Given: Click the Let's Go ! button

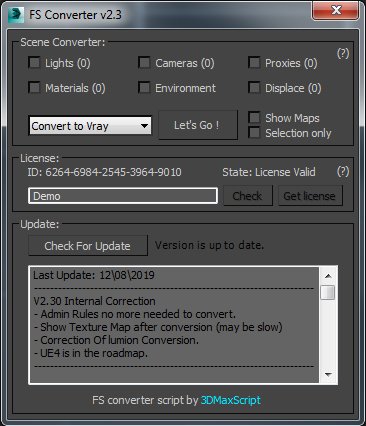Looking at the screenshot, I should (198, 125).
